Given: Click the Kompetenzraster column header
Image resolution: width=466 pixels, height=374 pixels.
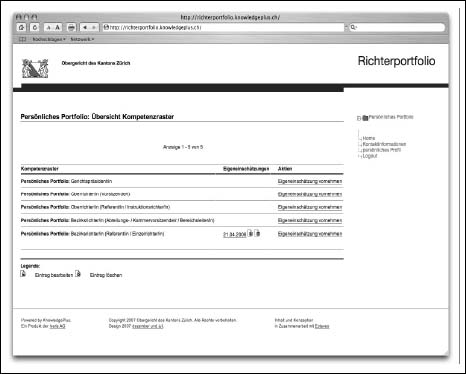Looking at the screenshot, I should pos(40,169).
